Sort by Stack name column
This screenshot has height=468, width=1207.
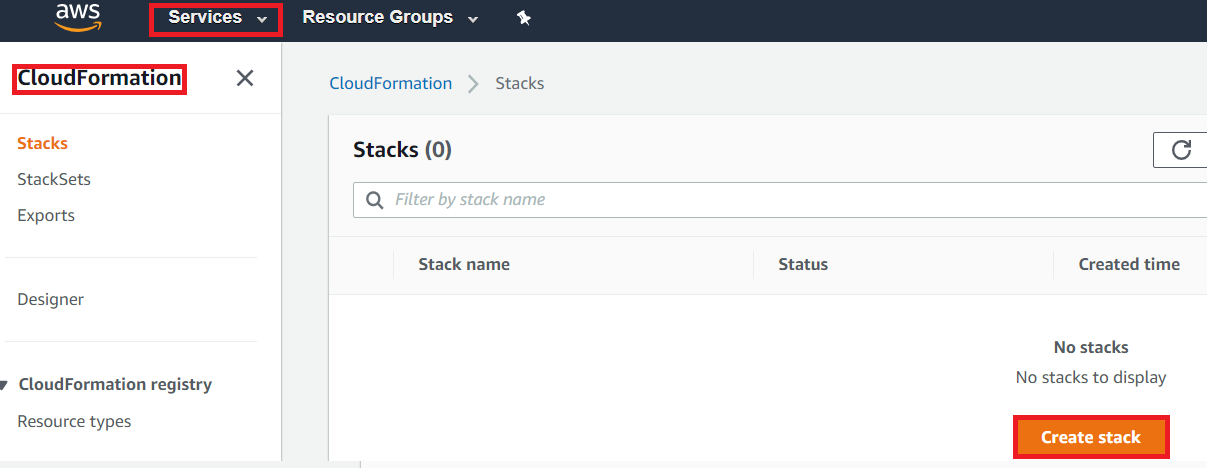point(464,264)
